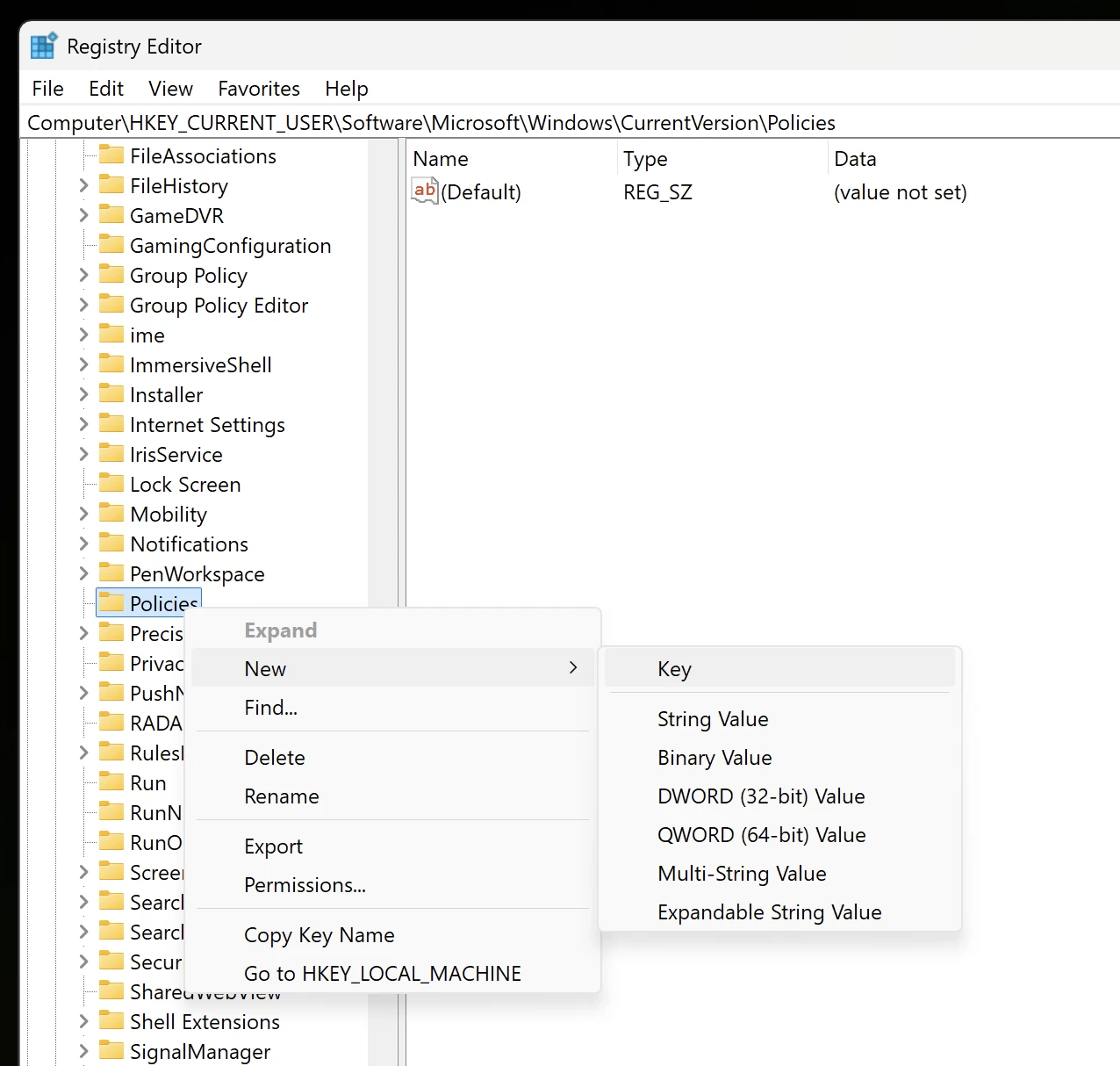
Task: Select the ImmersiveShell key
Action: click(200, 365)
